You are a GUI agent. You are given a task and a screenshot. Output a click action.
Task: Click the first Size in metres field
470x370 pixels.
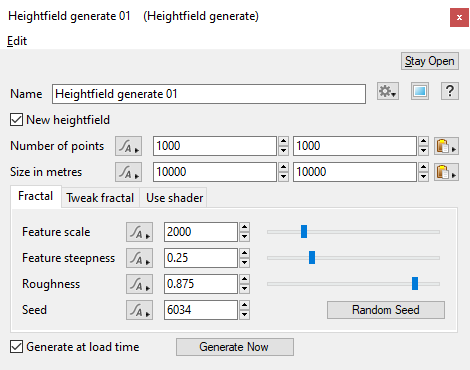click(215, 172)
